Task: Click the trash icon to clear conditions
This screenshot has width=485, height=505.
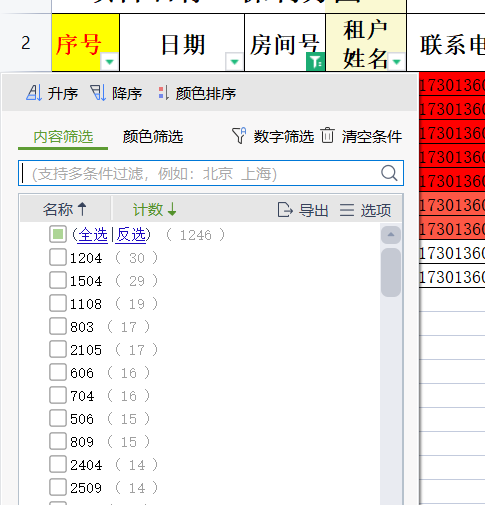Action: (x=327, y=135)
